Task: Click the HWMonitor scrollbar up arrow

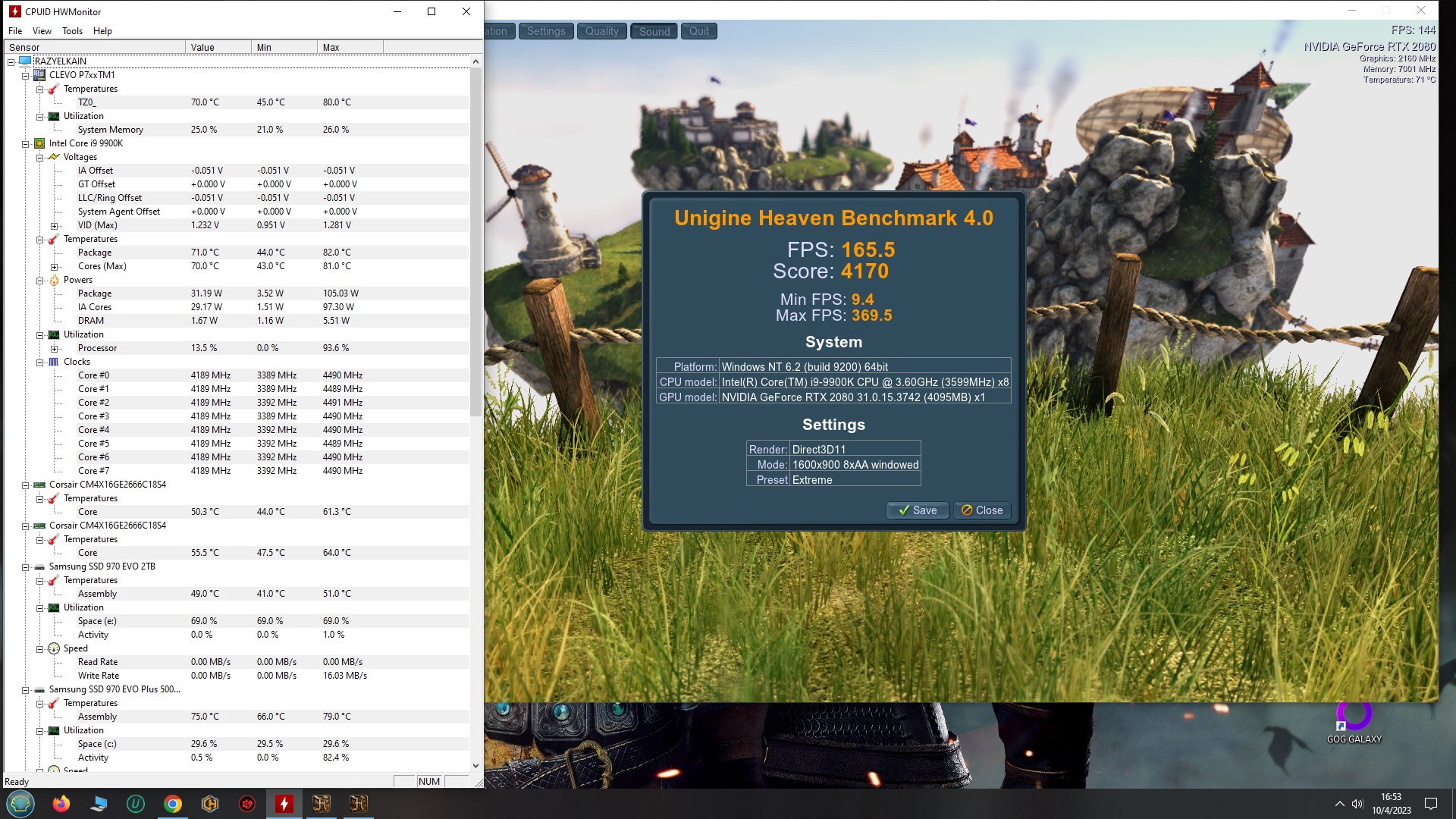Action: pos(475,61)
